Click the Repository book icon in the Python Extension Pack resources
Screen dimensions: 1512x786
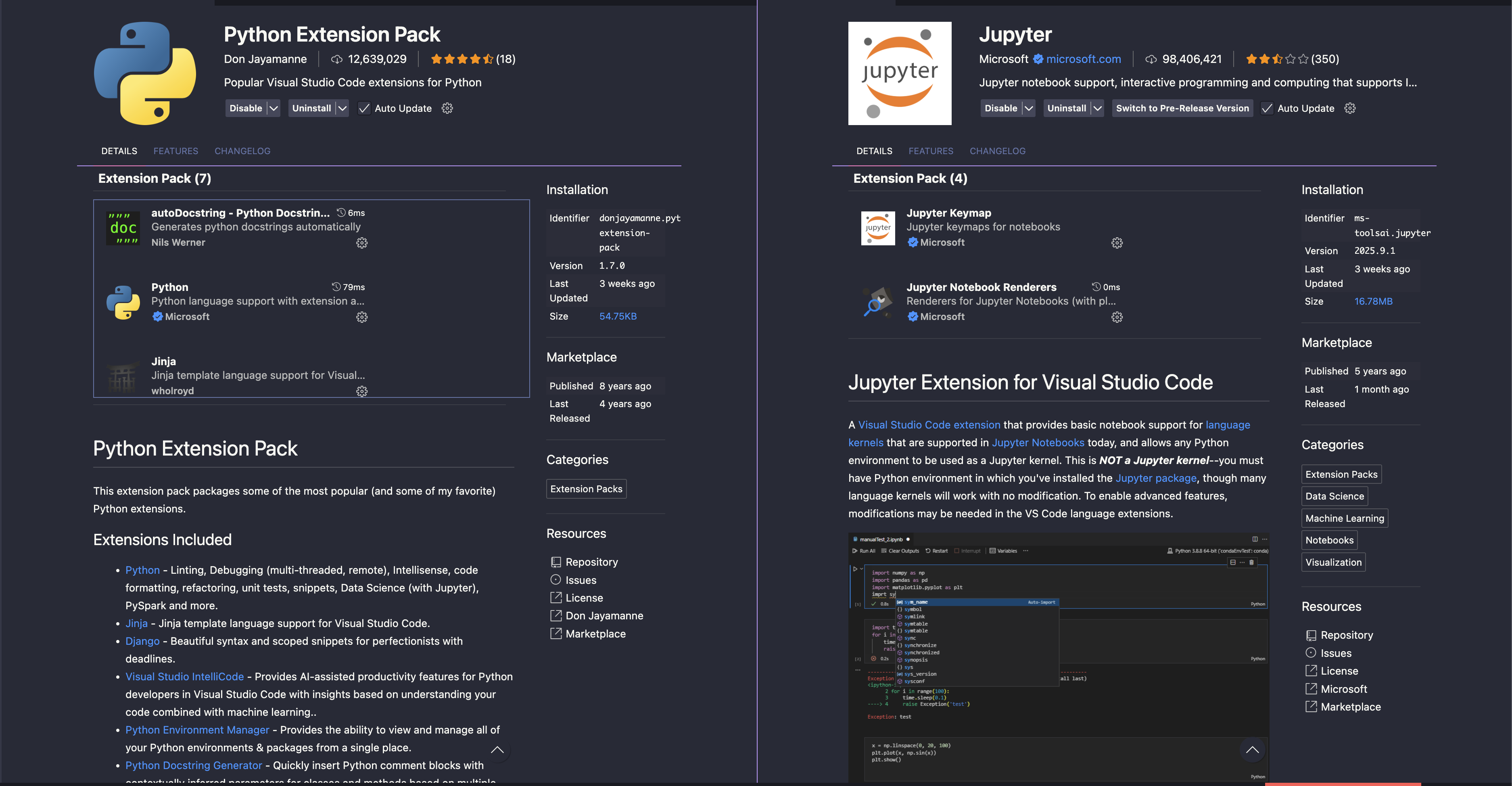pos(555,562)
